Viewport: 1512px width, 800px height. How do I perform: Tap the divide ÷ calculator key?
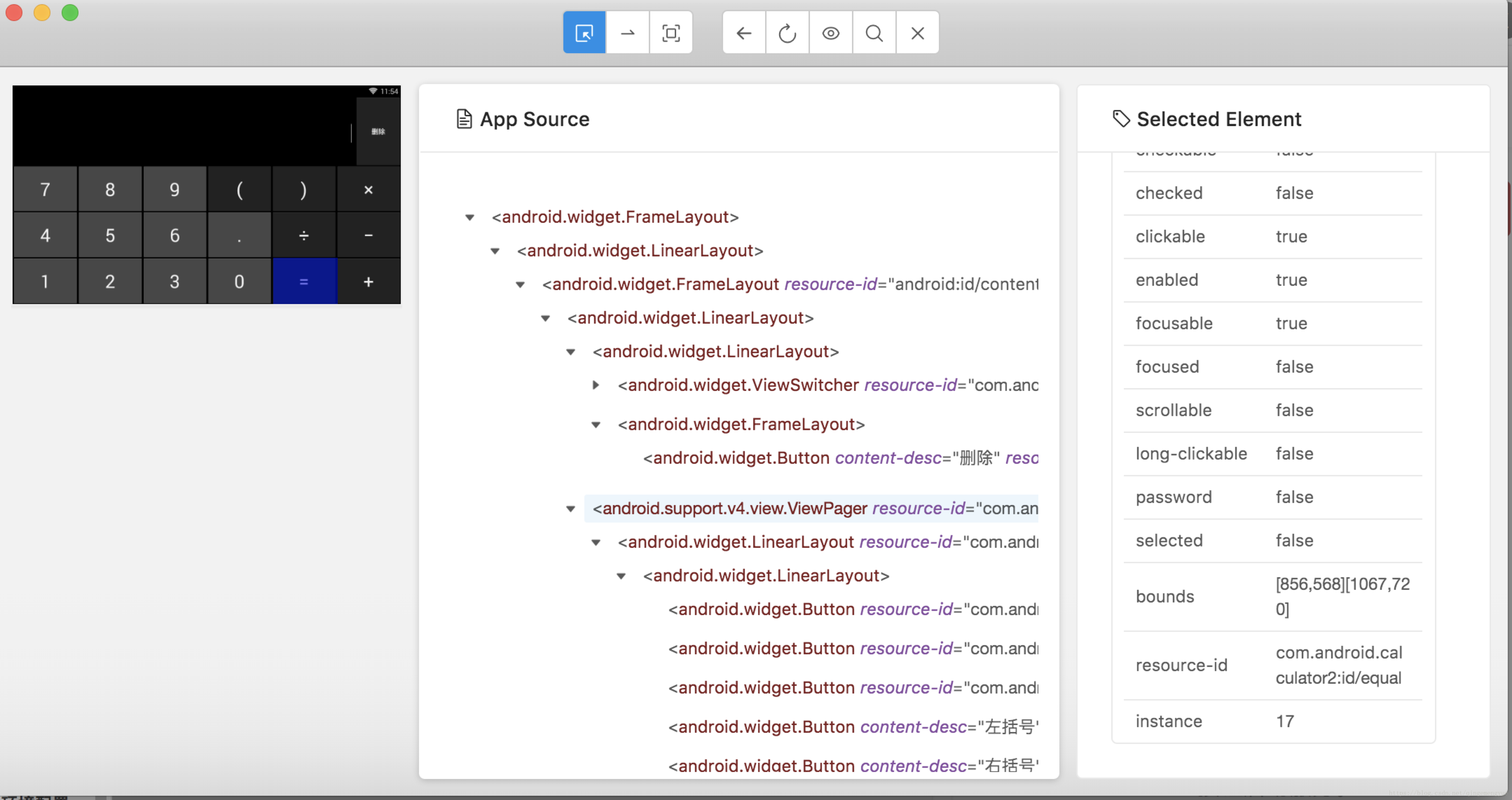pyautogui.click(x=303, y=235)
